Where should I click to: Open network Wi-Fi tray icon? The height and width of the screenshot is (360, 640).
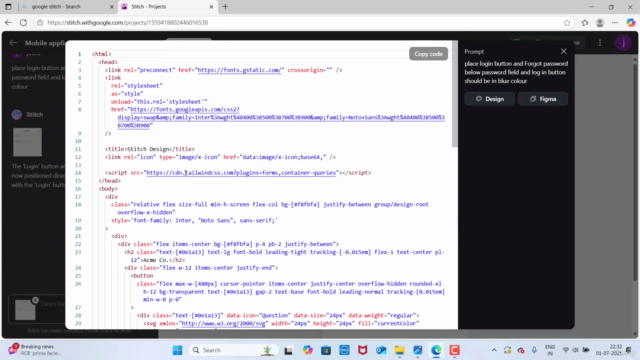click(x=566, y=350)
